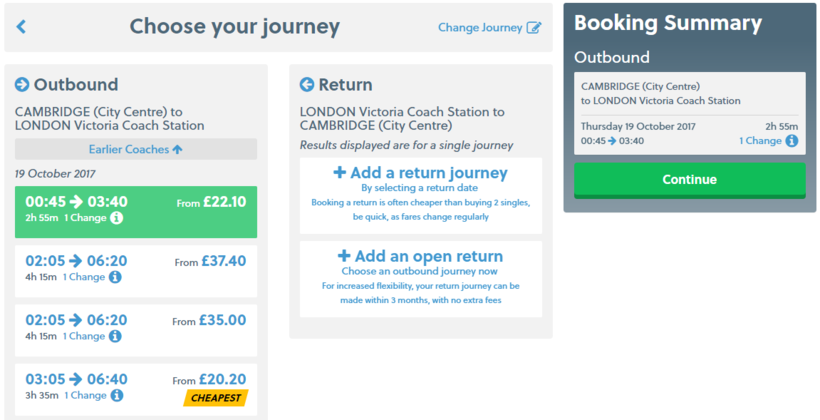Click the Change Journey edit pencil icon

coord(534,28)
